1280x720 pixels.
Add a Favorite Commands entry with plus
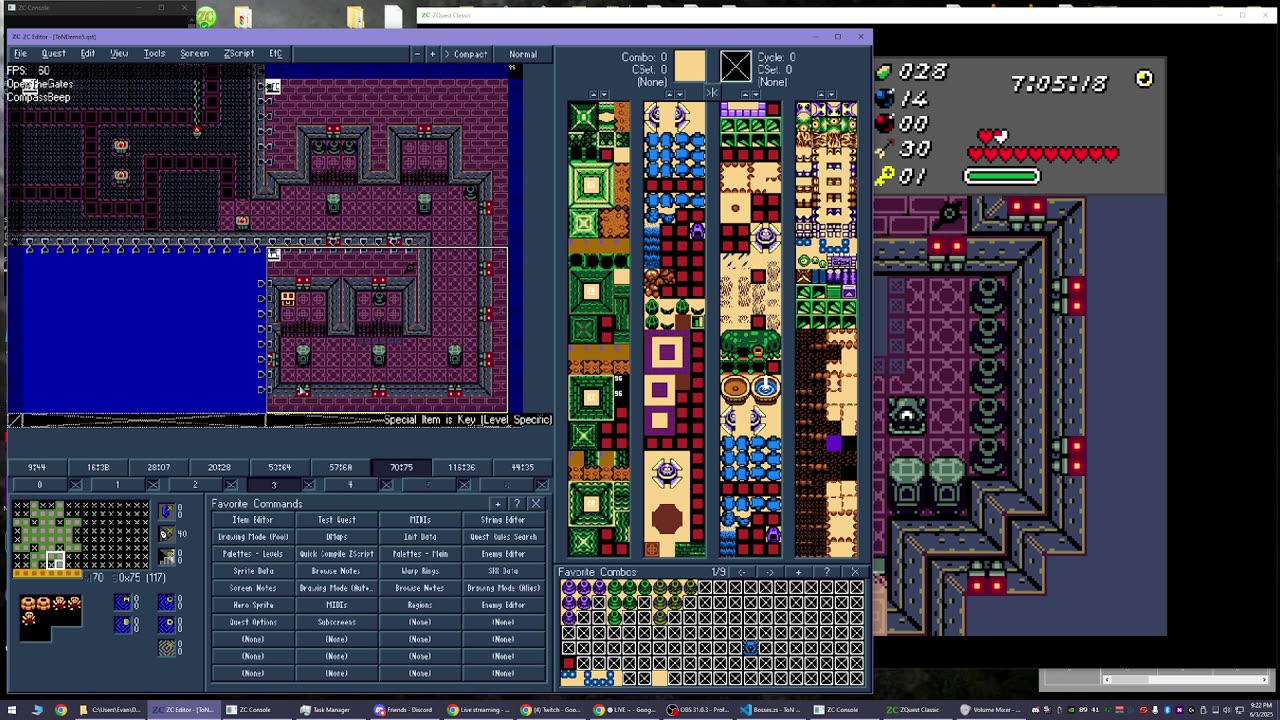pos(498,504)
